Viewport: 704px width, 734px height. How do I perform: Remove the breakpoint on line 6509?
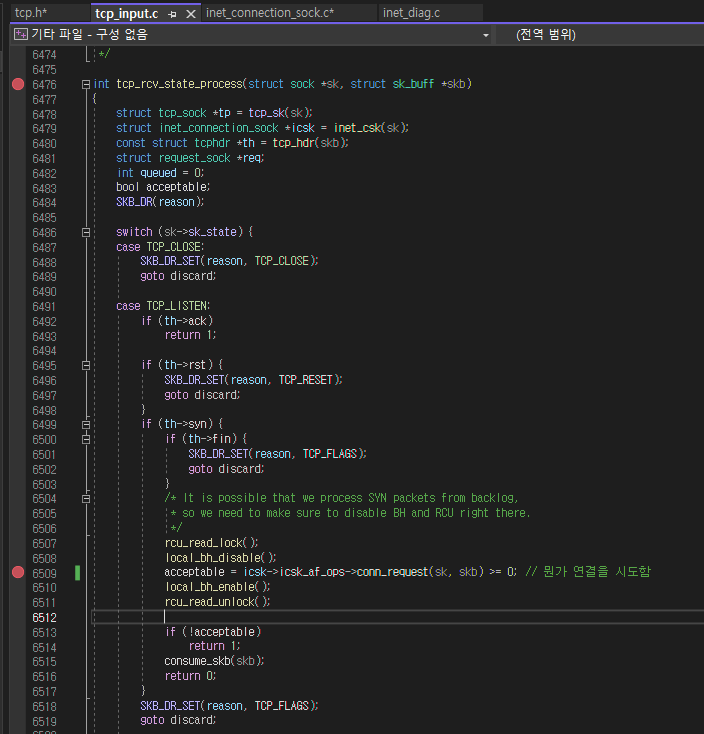click(17, 573)
